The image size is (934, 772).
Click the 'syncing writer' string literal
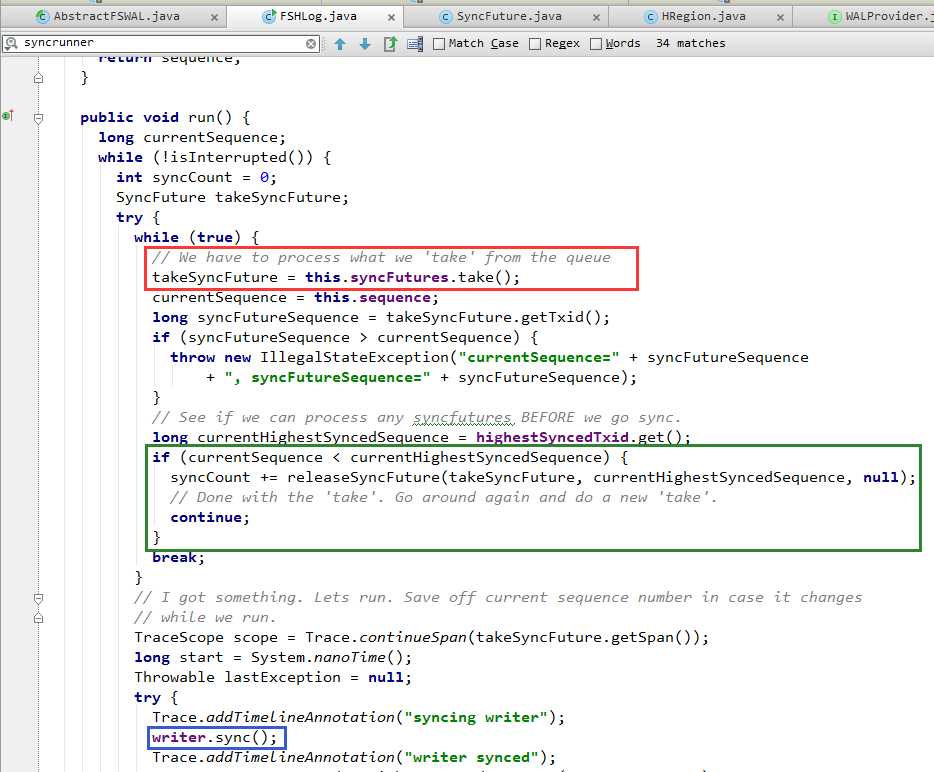[x=475, y=717]
